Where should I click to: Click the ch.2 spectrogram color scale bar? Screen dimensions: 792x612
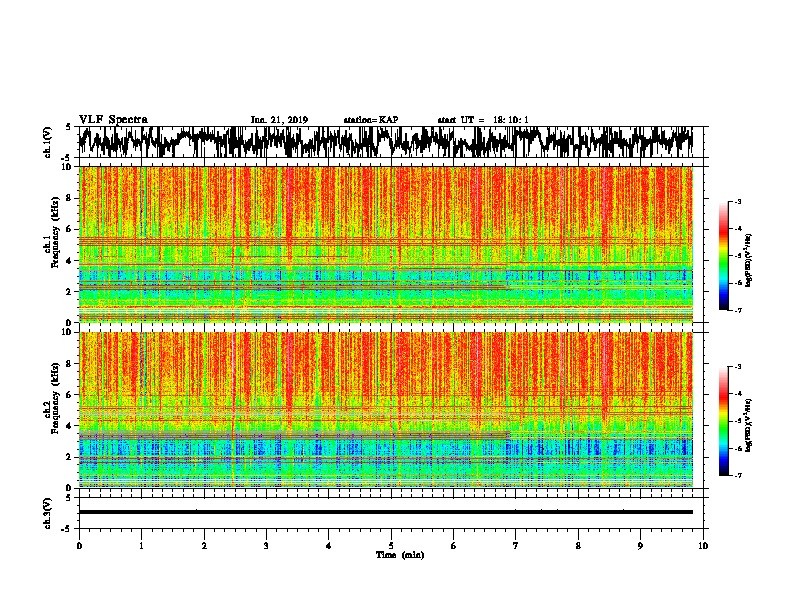(723, 421)
